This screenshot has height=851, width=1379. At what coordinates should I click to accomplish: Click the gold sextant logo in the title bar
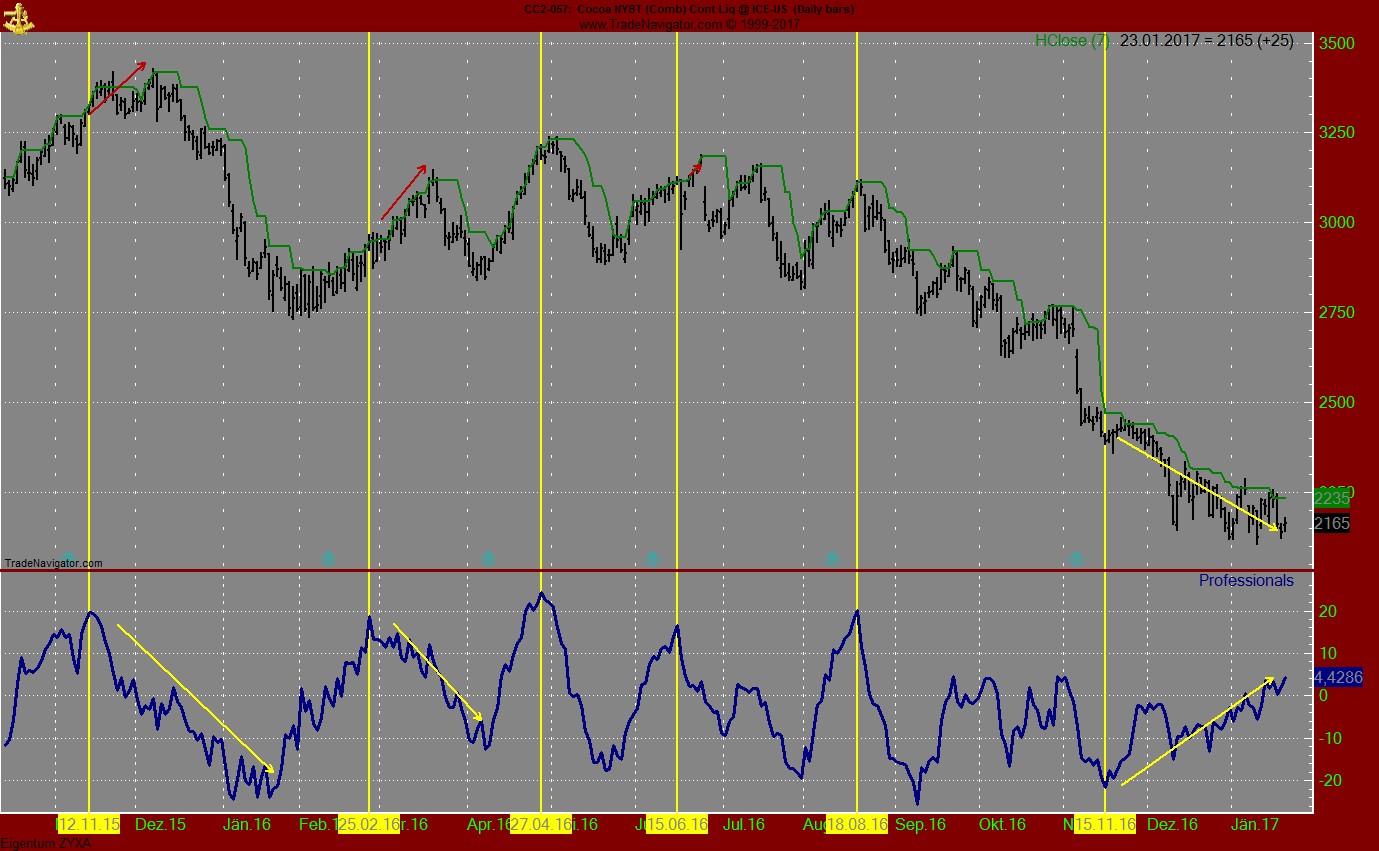tap(20, 17)
